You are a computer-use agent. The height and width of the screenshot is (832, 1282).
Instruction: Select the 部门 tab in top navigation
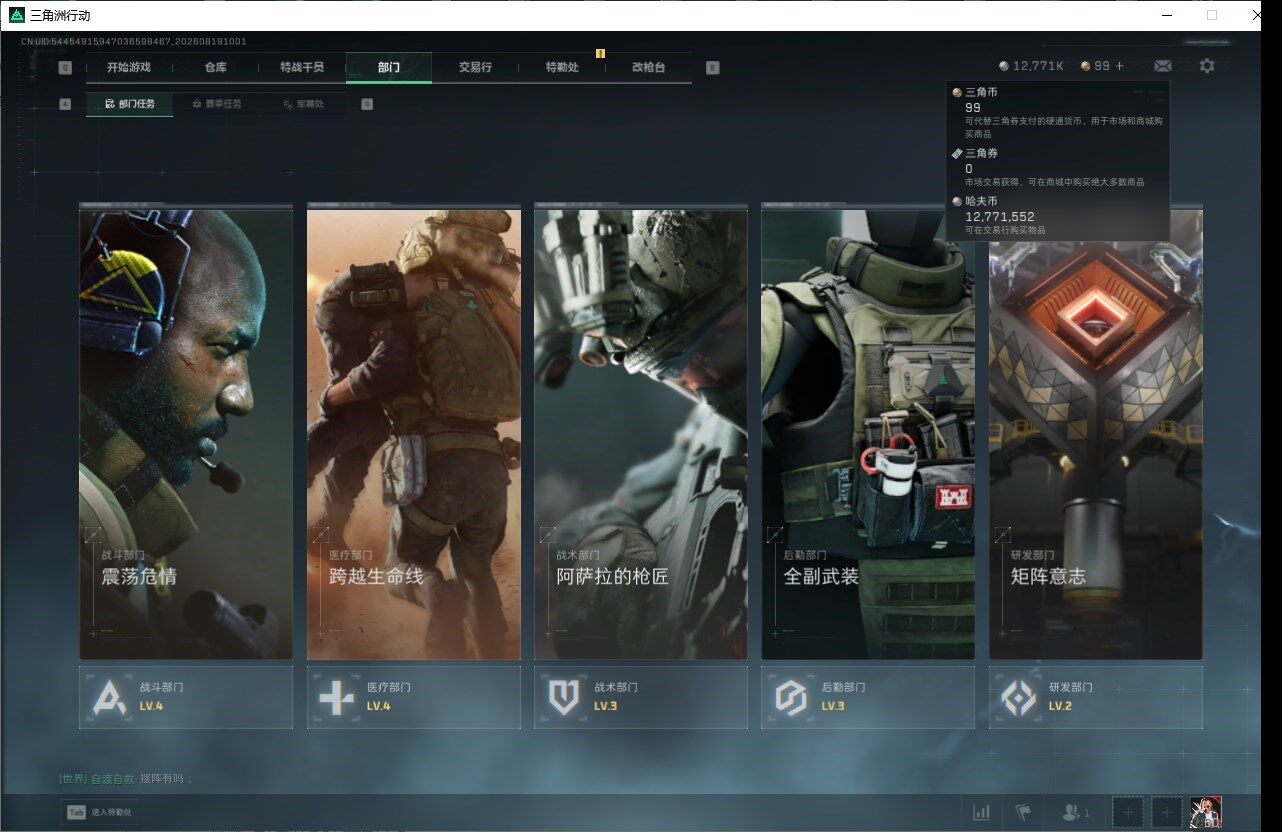pos(389,67)
